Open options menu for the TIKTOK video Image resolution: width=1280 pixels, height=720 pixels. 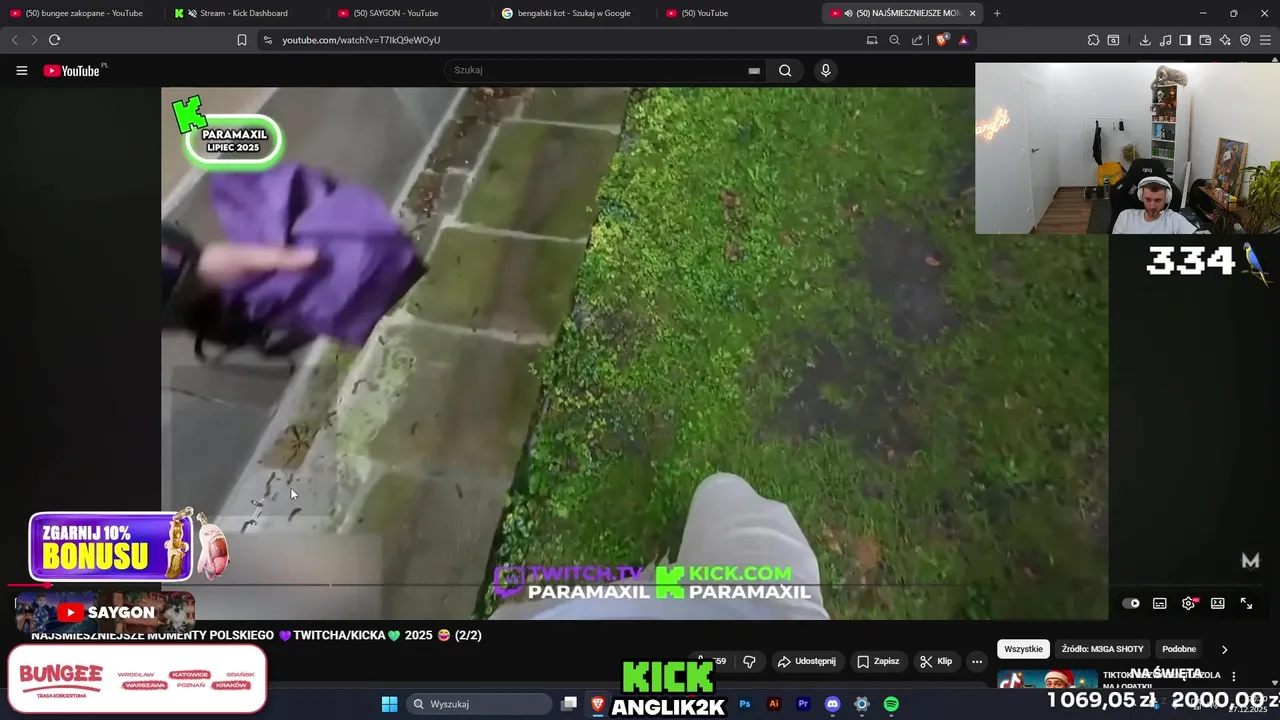pyautogui.click(x=1233, y=676)
